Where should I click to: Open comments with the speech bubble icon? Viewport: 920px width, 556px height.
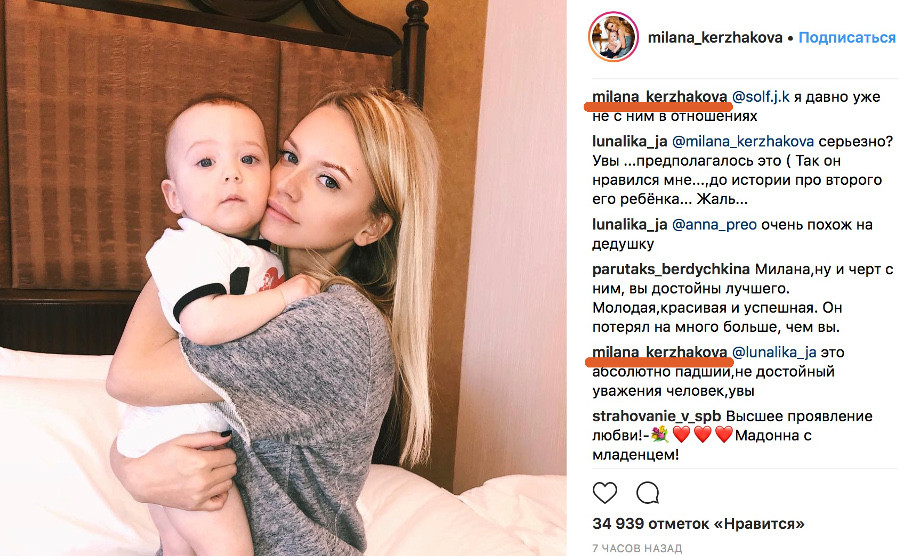point(648,493)
